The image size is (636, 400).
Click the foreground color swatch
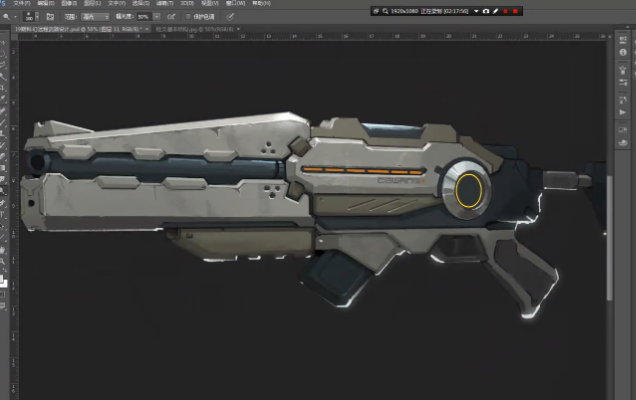tap(4, 277)
